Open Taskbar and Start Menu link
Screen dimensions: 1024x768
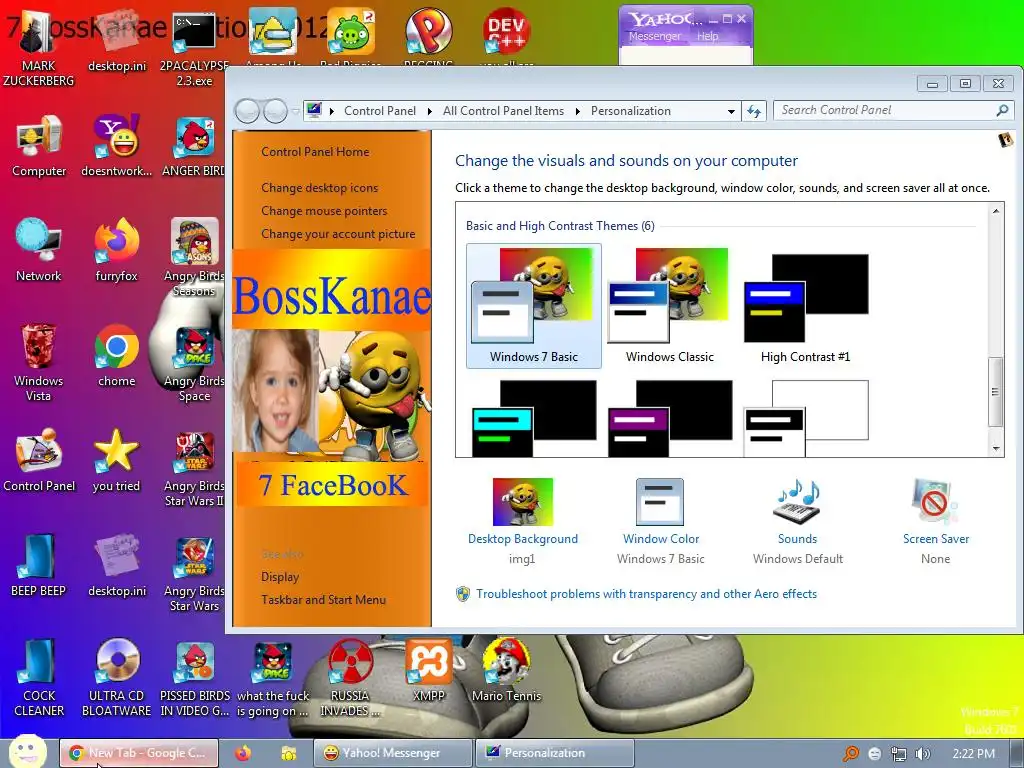(323, 600)
